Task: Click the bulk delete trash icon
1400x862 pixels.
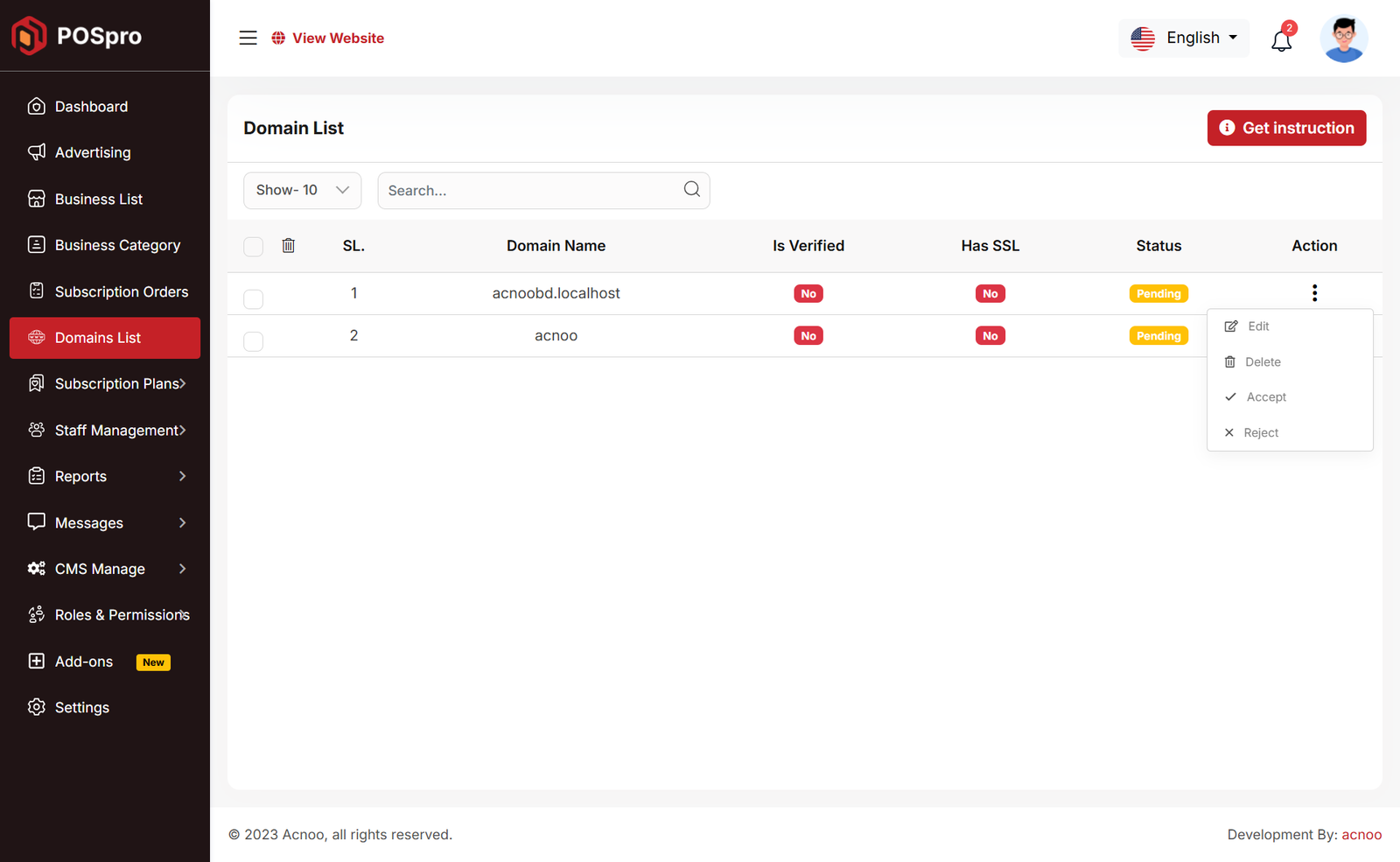Action: pyautogui.click(x=289, y=246)
